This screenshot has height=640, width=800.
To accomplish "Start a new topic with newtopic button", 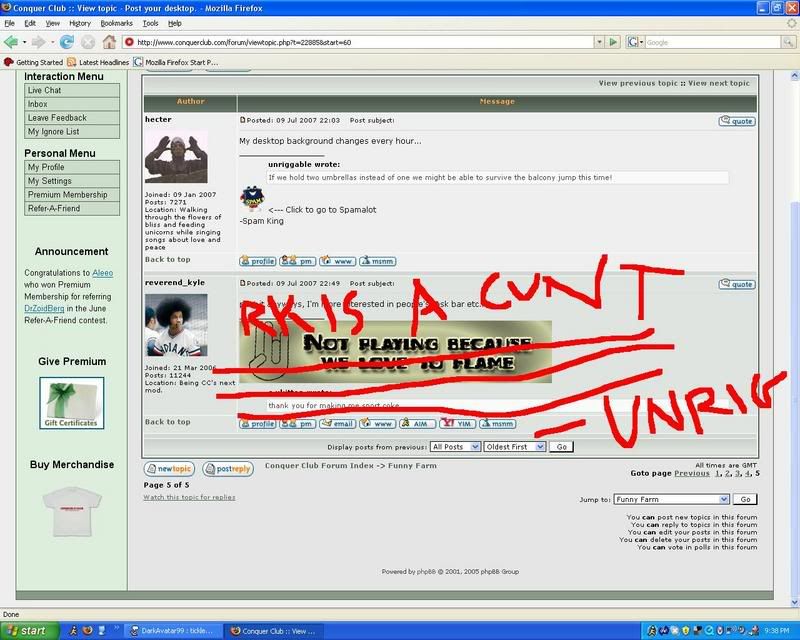I will coord(169,469).
